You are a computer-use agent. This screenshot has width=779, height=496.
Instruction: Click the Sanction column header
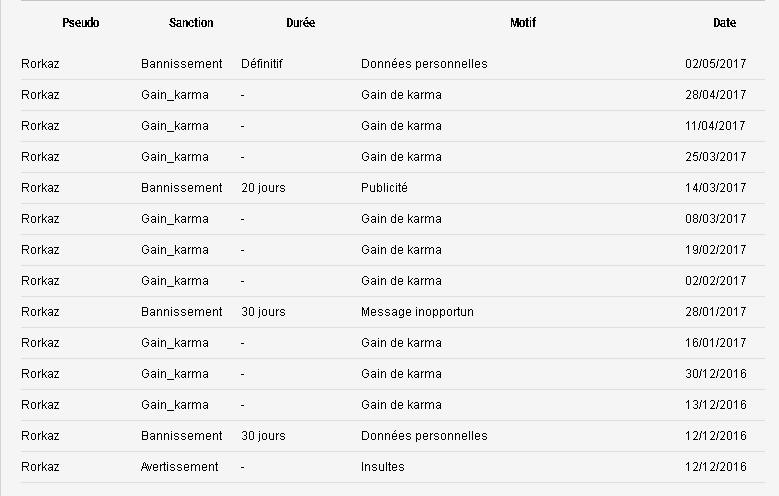(191, 23)
